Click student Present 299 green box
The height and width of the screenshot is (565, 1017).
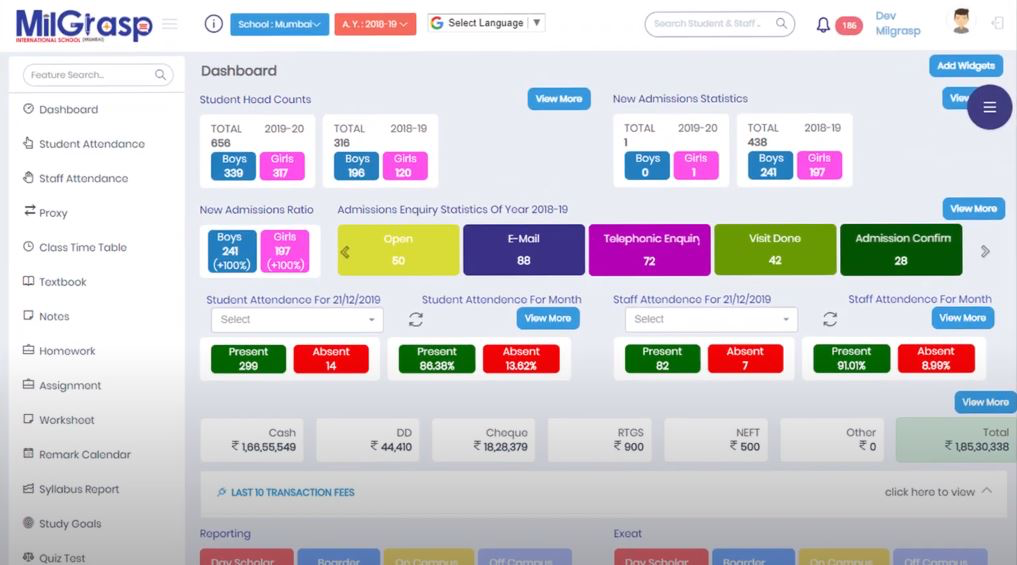248,359
